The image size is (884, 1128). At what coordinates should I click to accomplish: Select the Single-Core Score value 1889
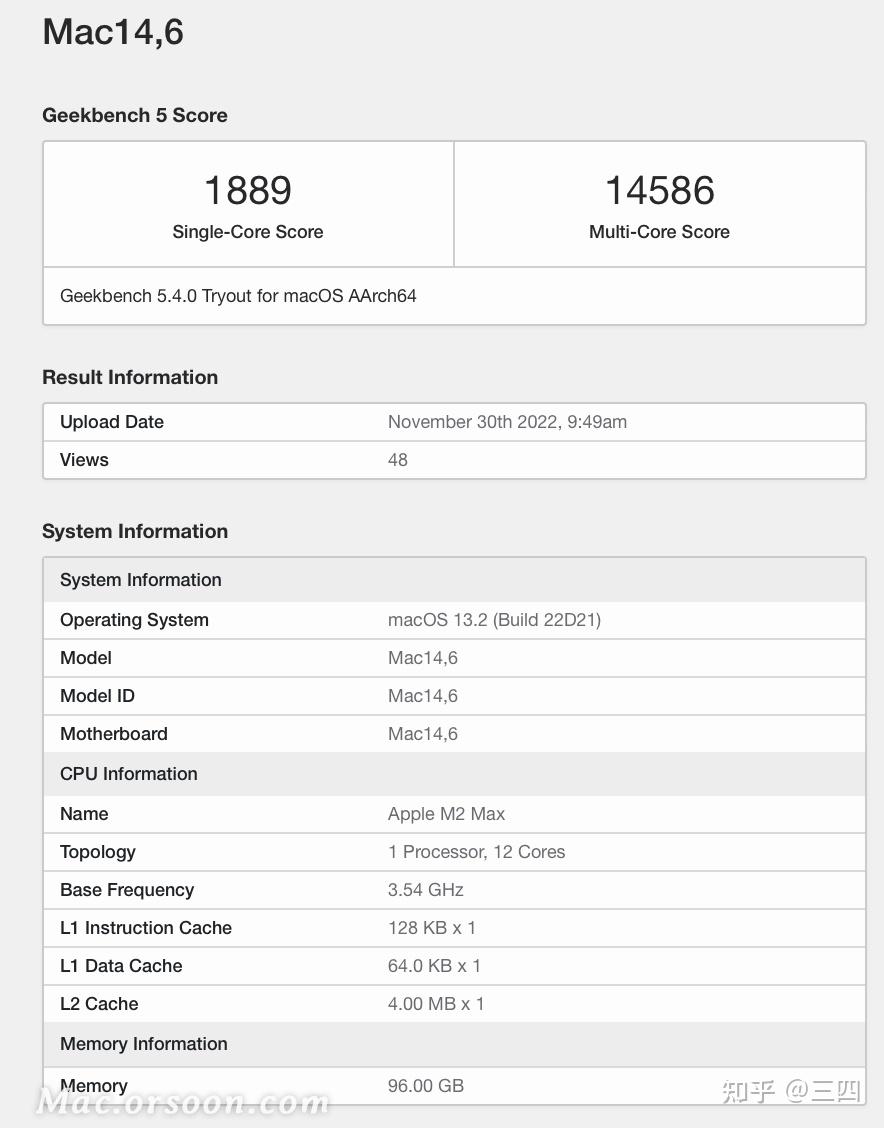248,191
